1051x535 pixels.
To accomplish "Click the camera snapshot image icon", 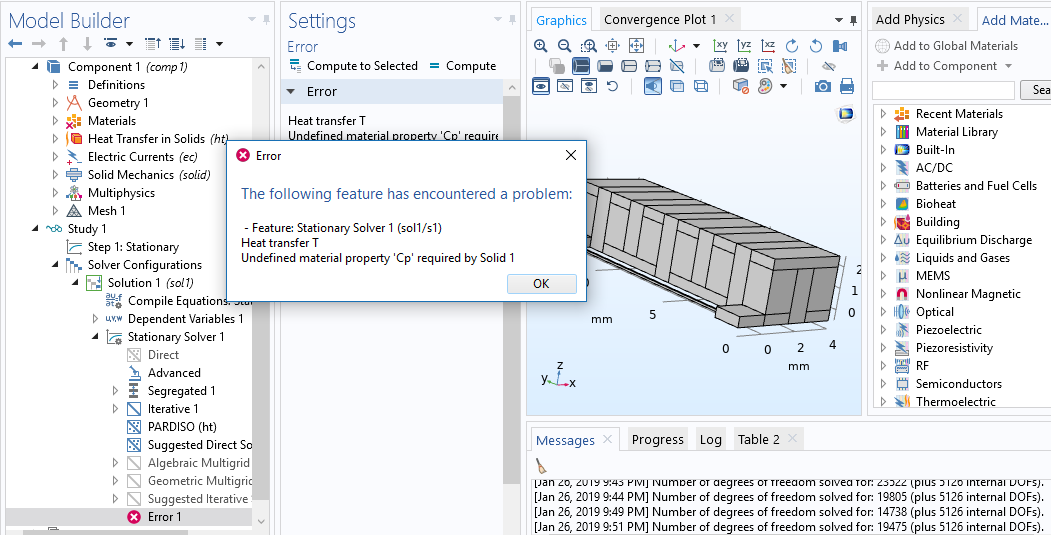I will point(822,86).
